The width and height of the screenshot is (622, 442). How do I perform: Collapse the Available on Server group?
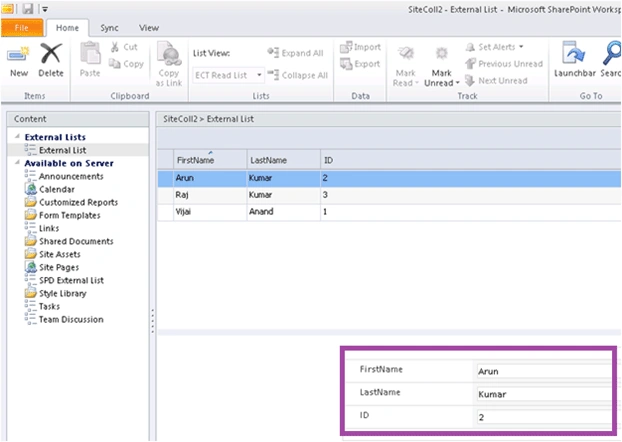coord(17,163)
